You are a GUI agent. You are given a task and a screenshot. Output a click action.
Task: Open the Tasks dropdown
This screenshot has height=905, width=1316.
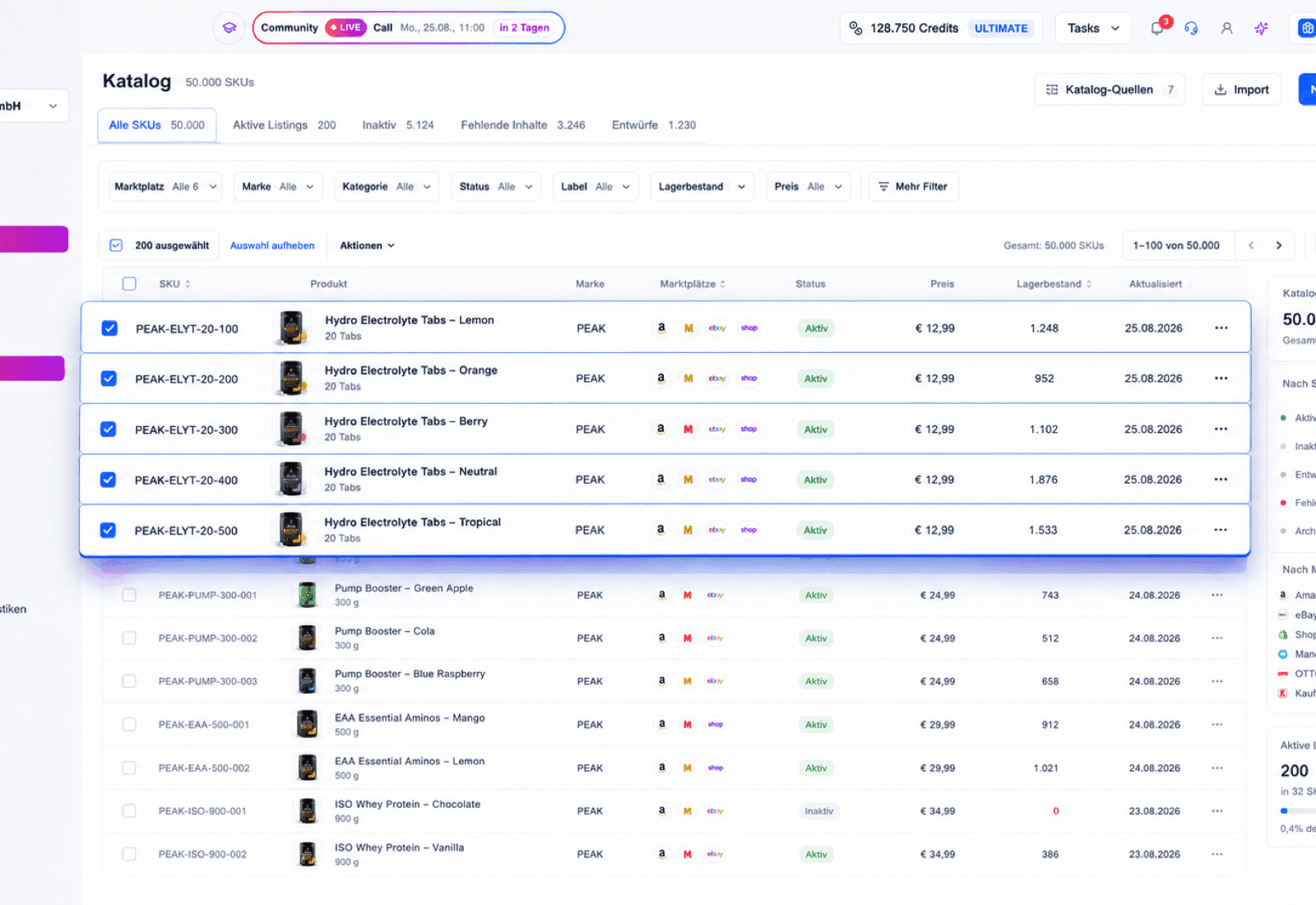tap(1093, 28)
